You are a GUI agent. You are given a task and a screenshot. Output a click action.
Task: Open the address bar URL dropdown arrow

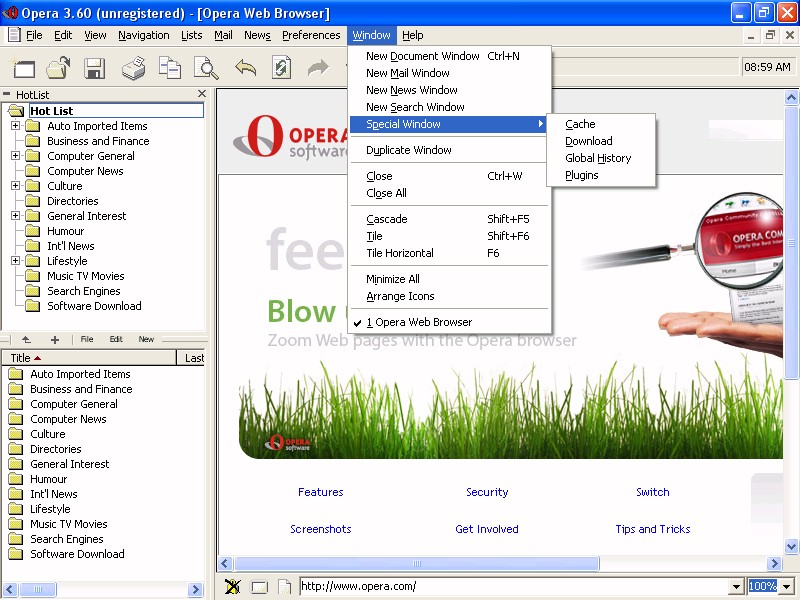point(736,587)
